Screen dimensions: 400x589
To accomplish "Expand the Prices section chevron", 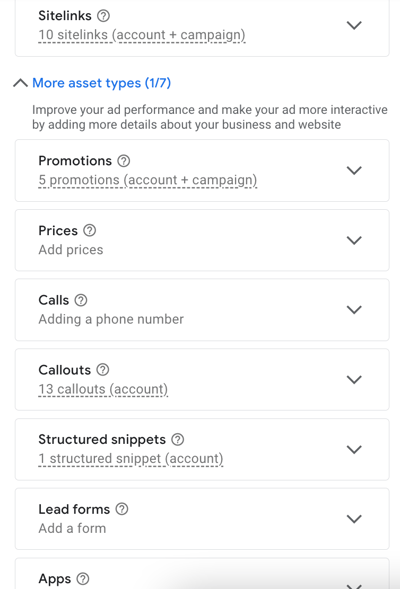I will tap(354, 240).
